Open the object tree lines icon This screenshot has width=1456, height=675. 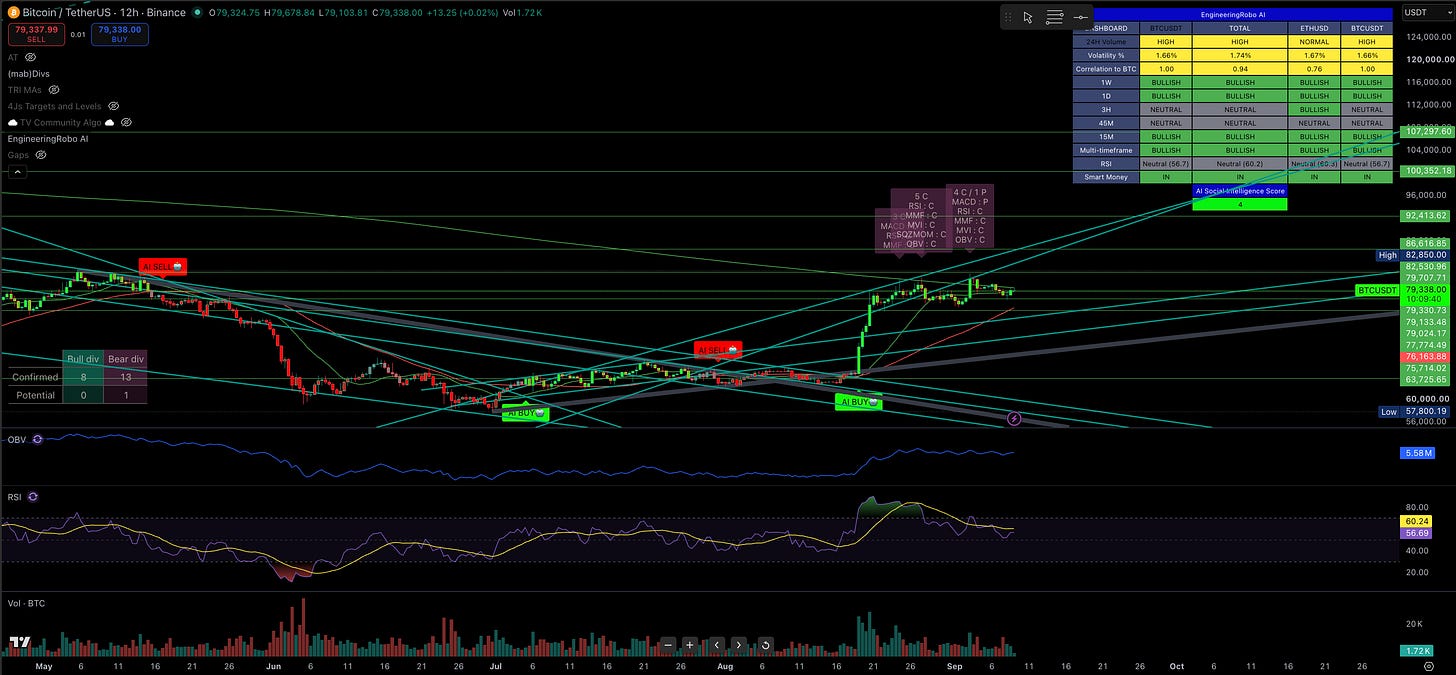point(1054,17)
